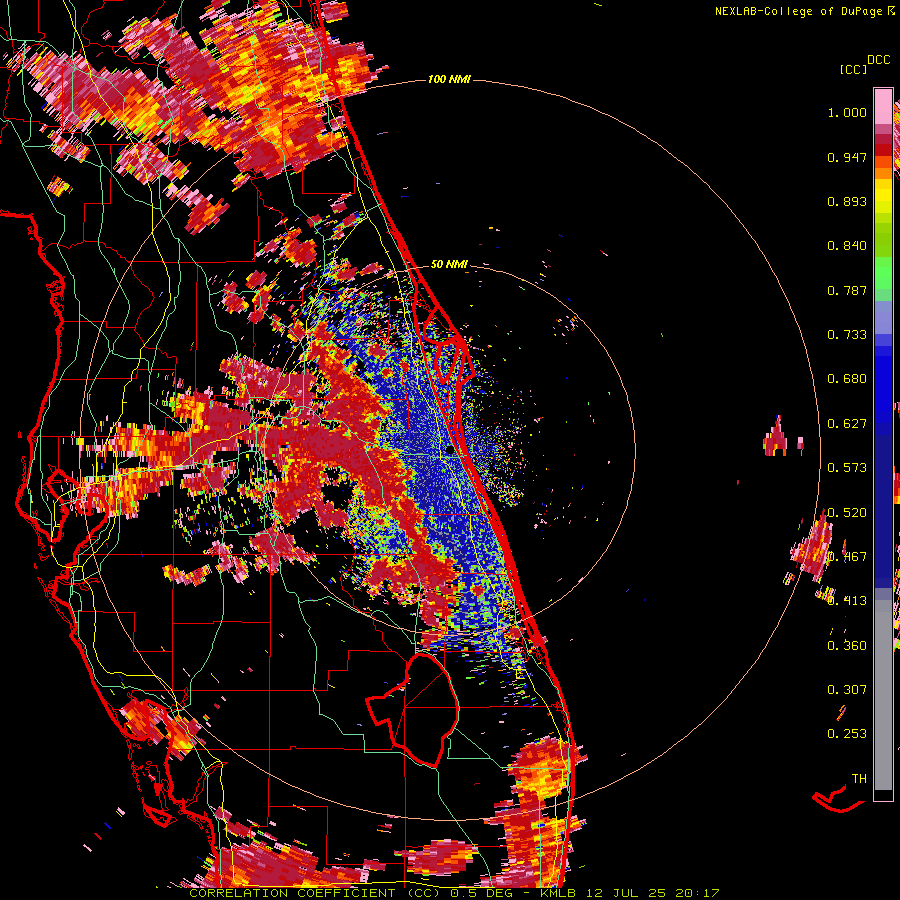900x900 pixels.
Task: Click the 0.307 color scale value
Action: (x=847, y=690)
